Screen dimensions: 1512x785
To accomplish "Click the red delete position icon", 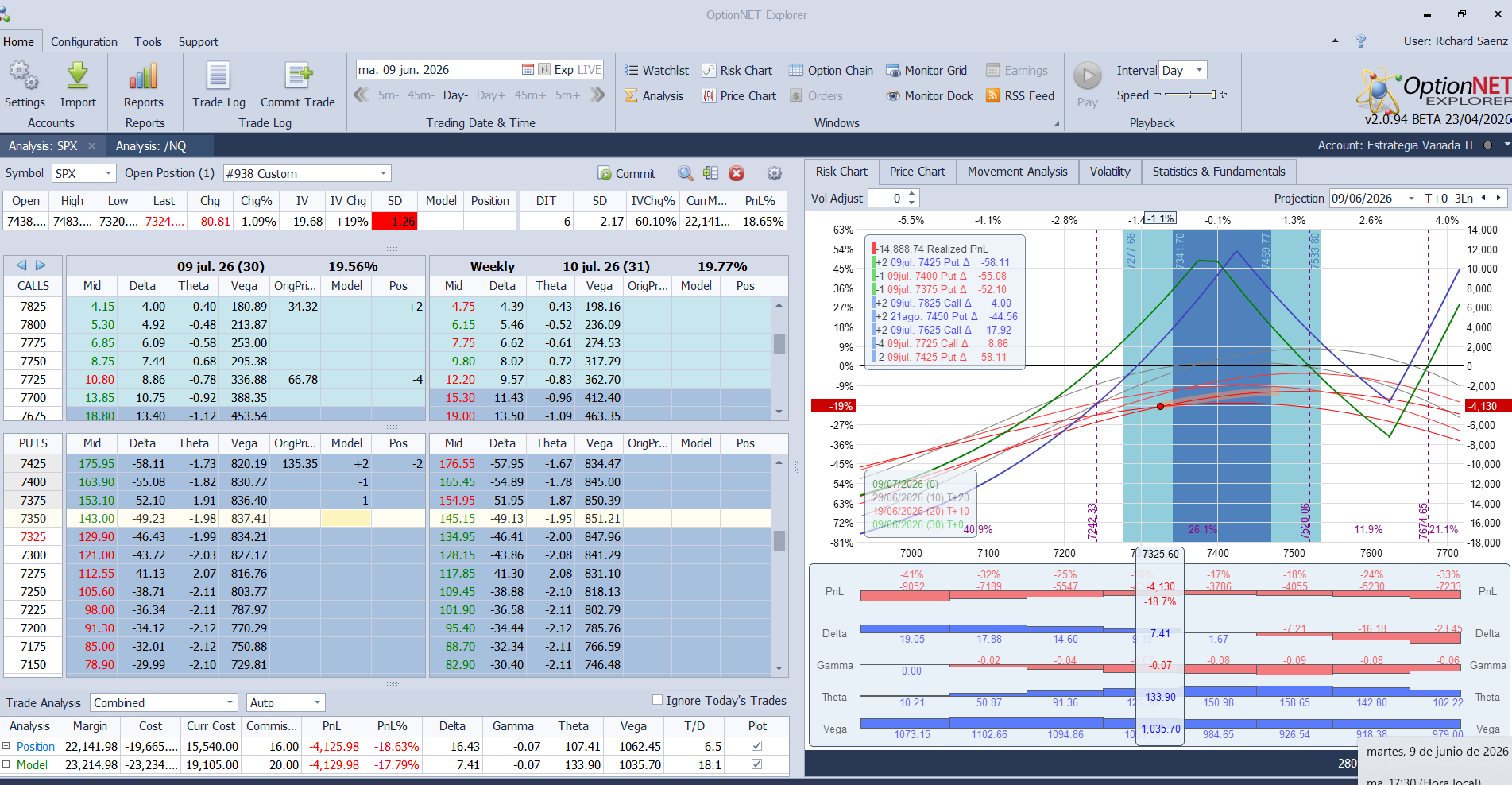I will (x=737, y=173).
